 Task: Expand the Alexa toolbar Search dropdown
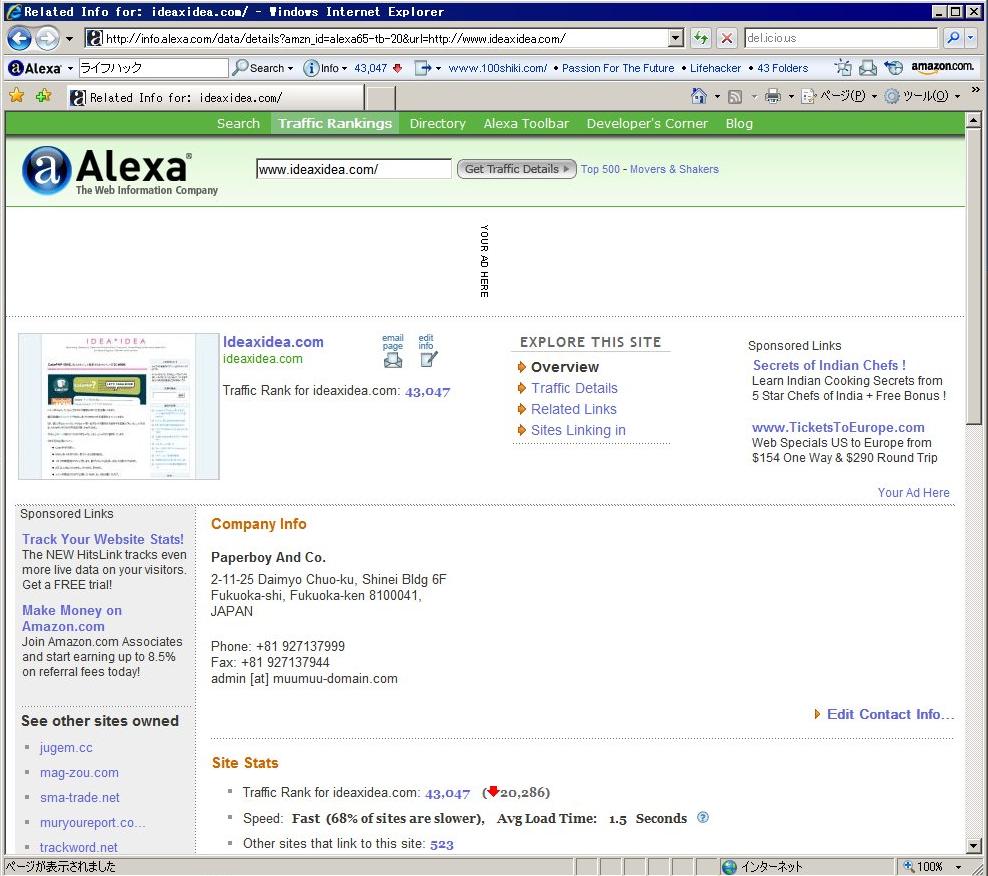coord(265,68)
